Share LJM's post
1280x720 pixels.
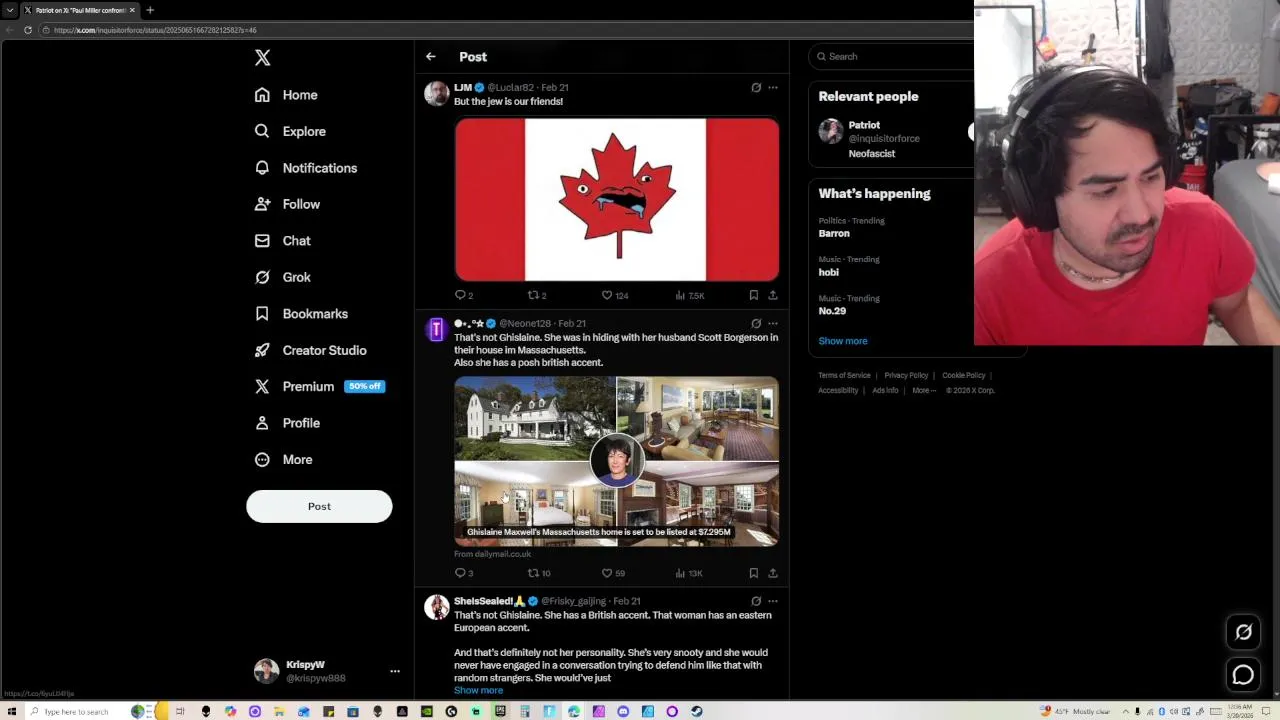[x=773, y=295]
